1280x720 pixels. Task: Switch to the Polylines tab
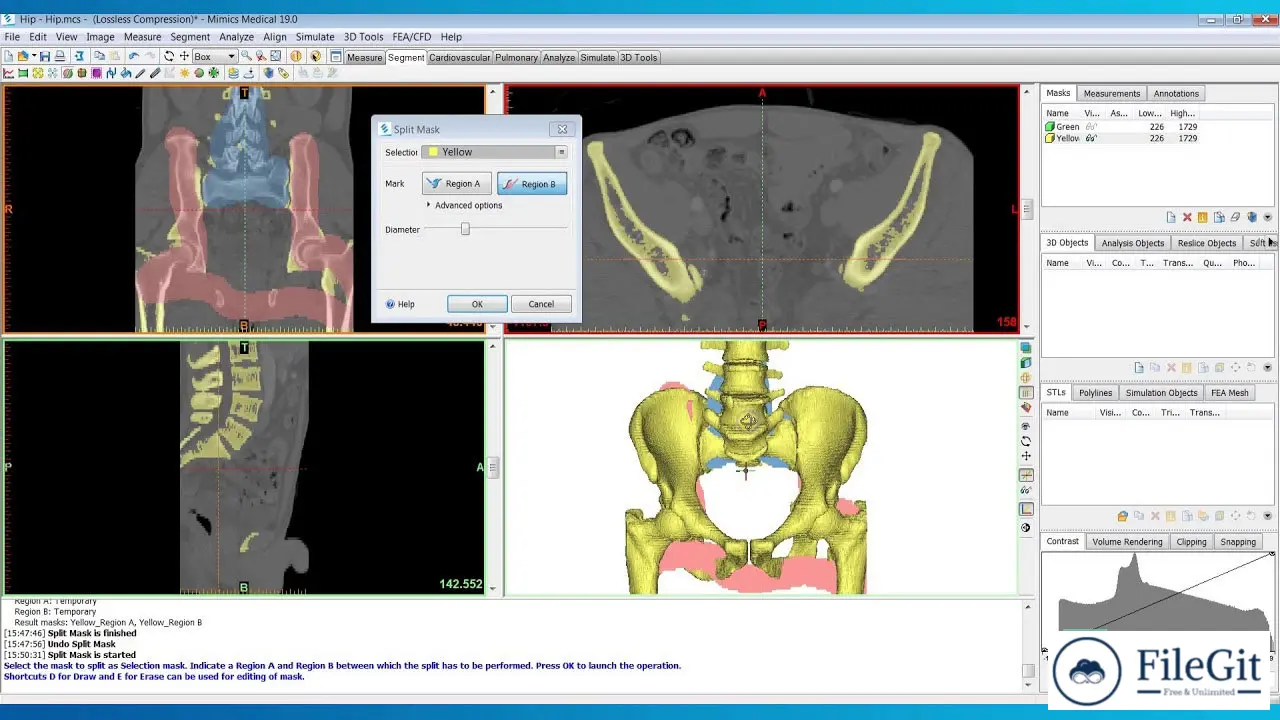(1095, 392)
